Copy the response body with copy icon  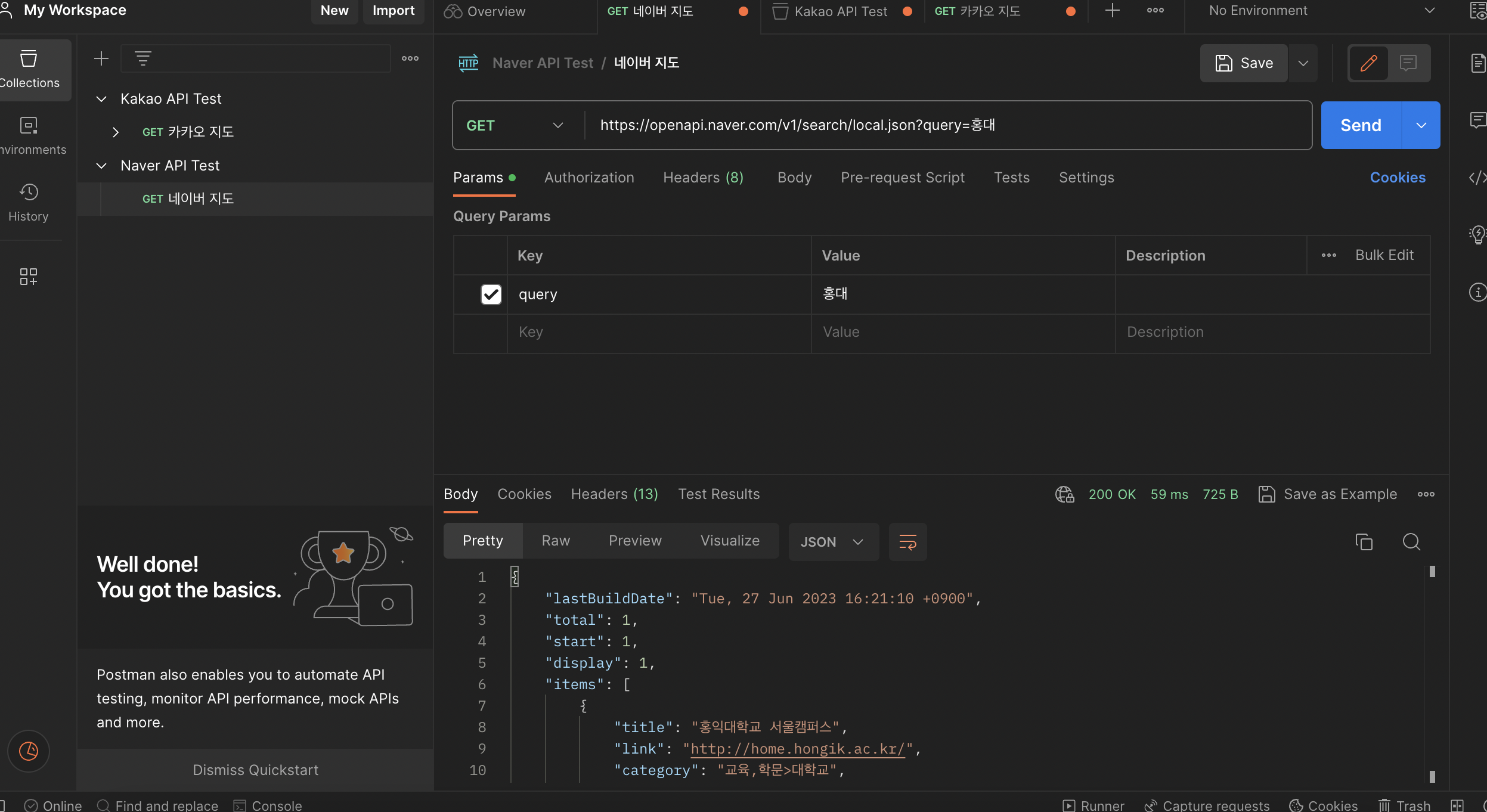click(1364, 542)
